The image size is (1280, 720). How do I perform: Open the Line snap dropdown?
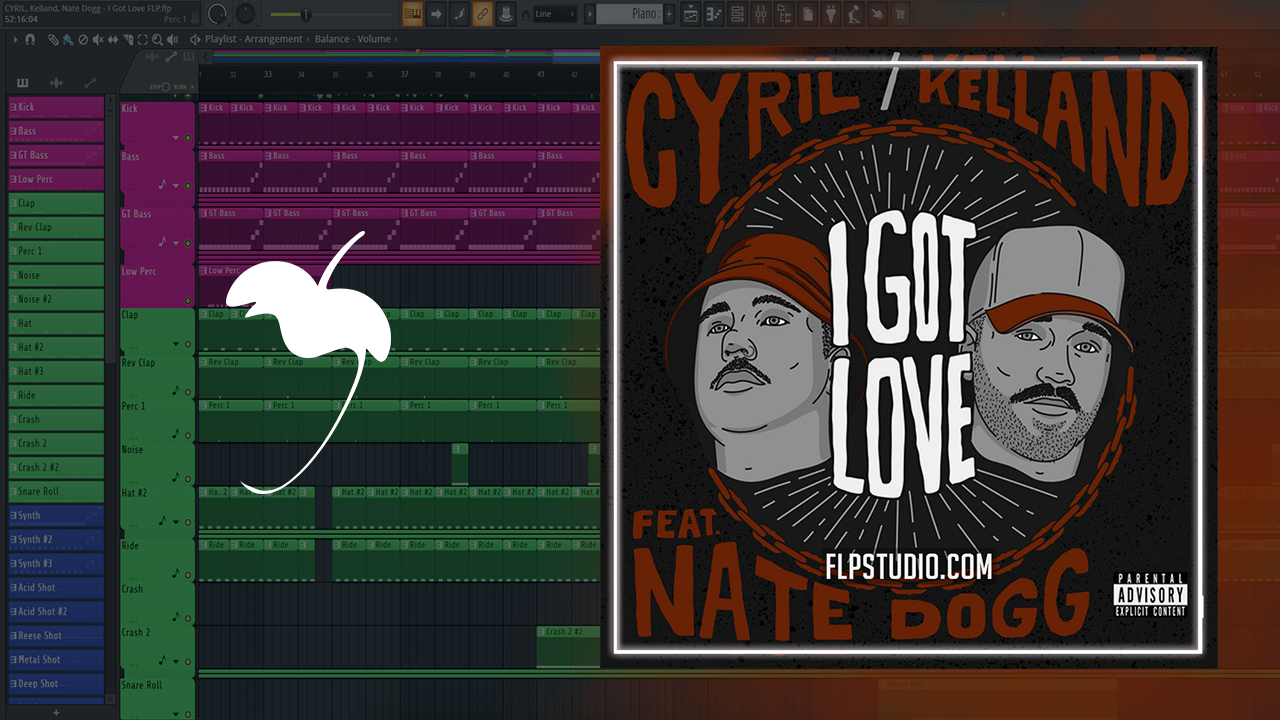click(556, 14)
